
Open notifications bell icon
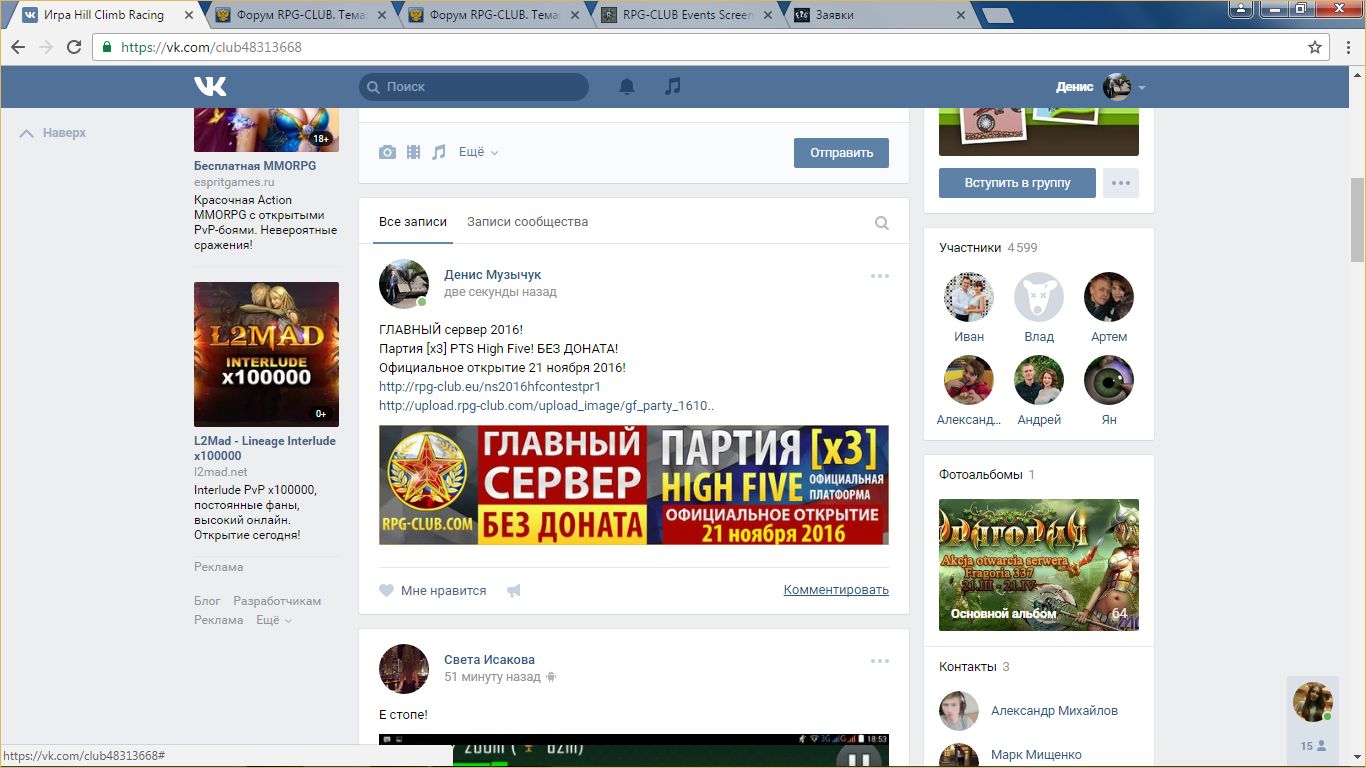pyautogui.click(x=627, y=87)
